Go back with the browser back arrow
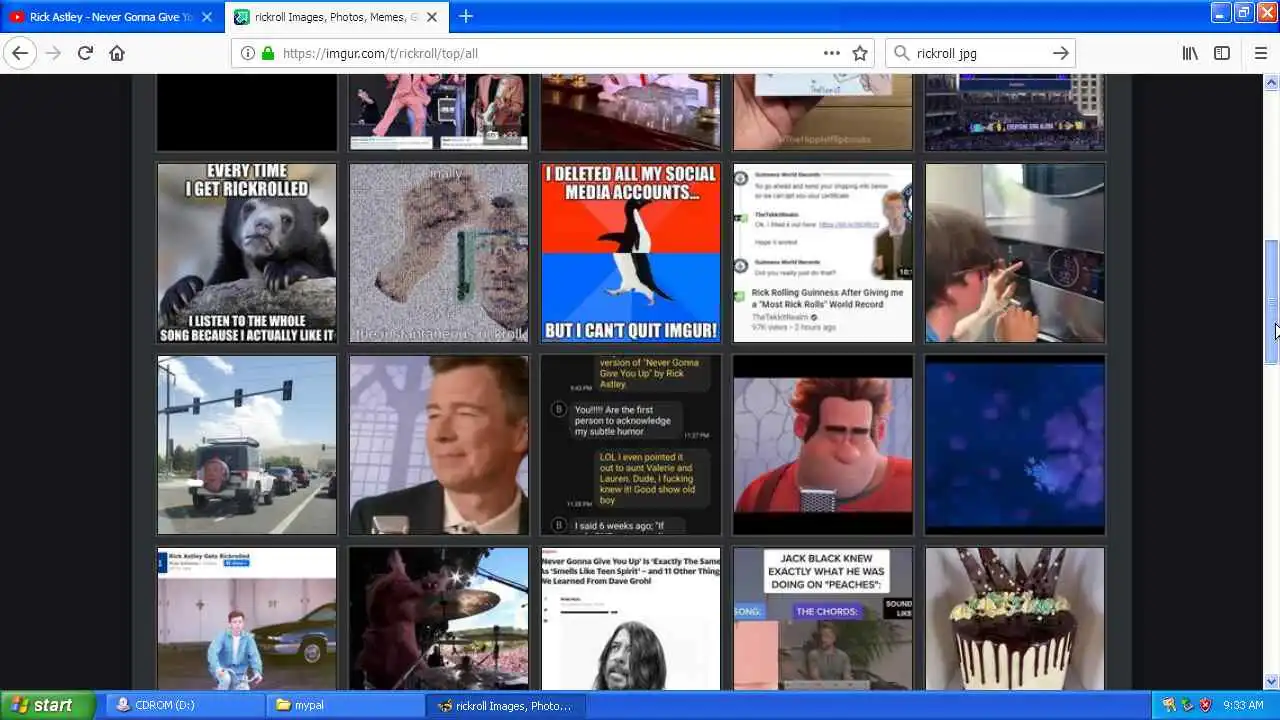 tap(20, 53)
